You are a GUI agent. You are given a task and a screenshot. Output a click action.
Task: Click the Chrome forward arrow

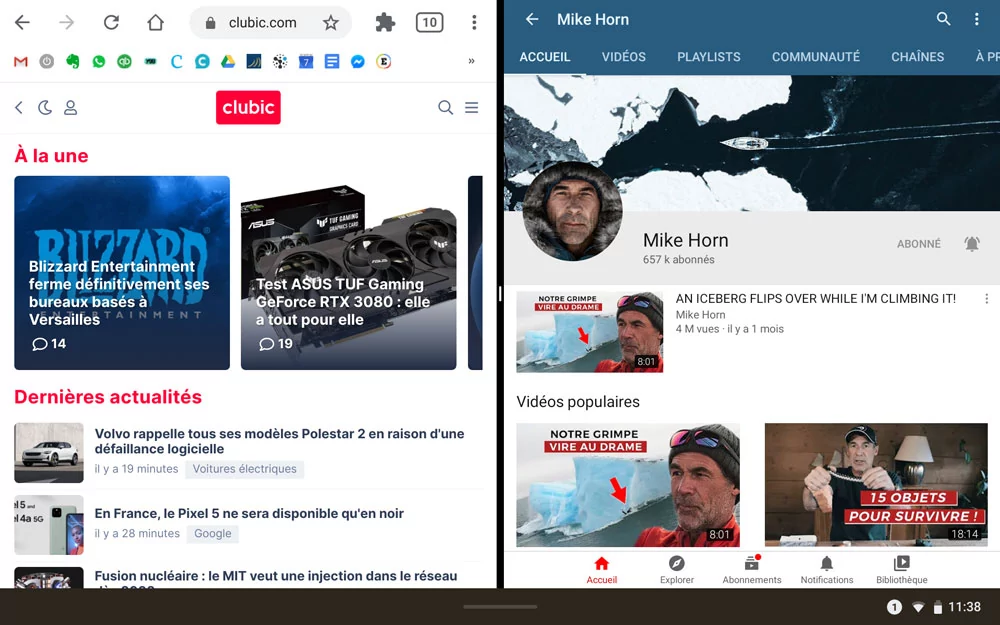tap(66, 23)
